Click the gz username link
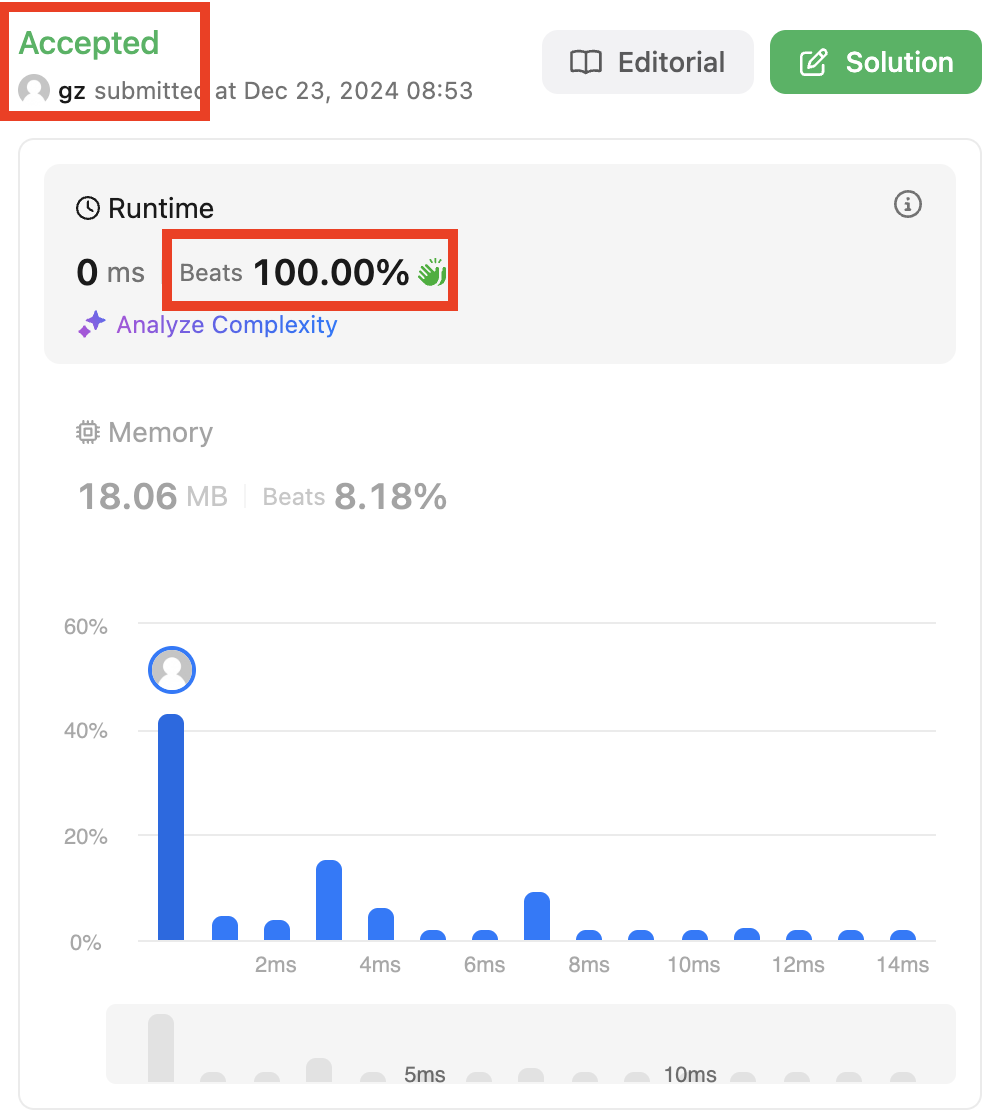 pos(71,91)
